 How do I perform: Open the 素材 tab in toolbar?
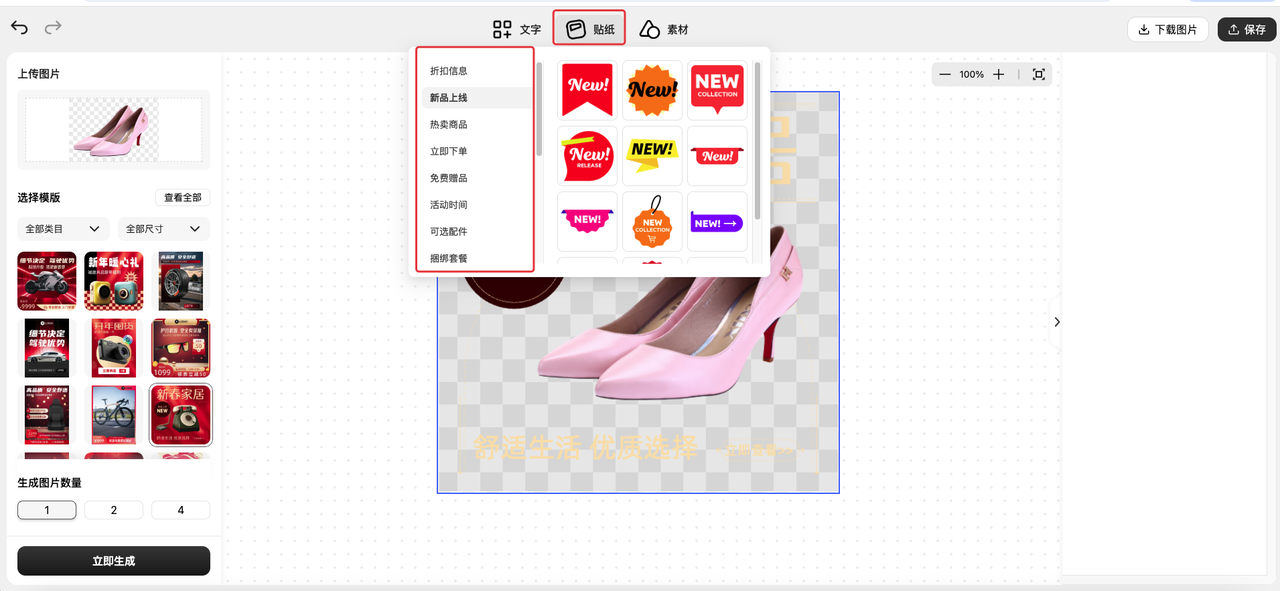[664, 29]
